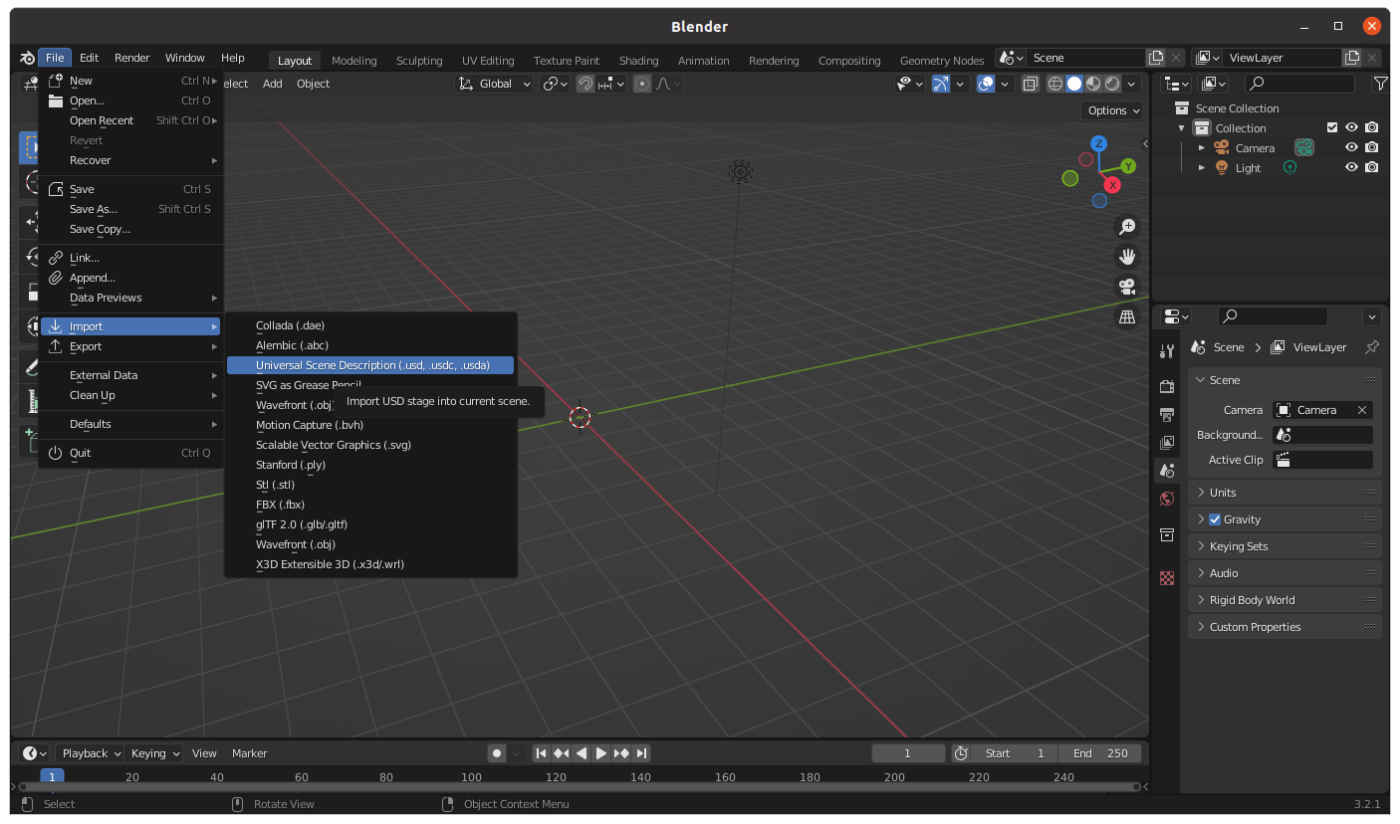
Task: Click the zoom viewport magnifier icon
Action: [x=1127, y=227]
